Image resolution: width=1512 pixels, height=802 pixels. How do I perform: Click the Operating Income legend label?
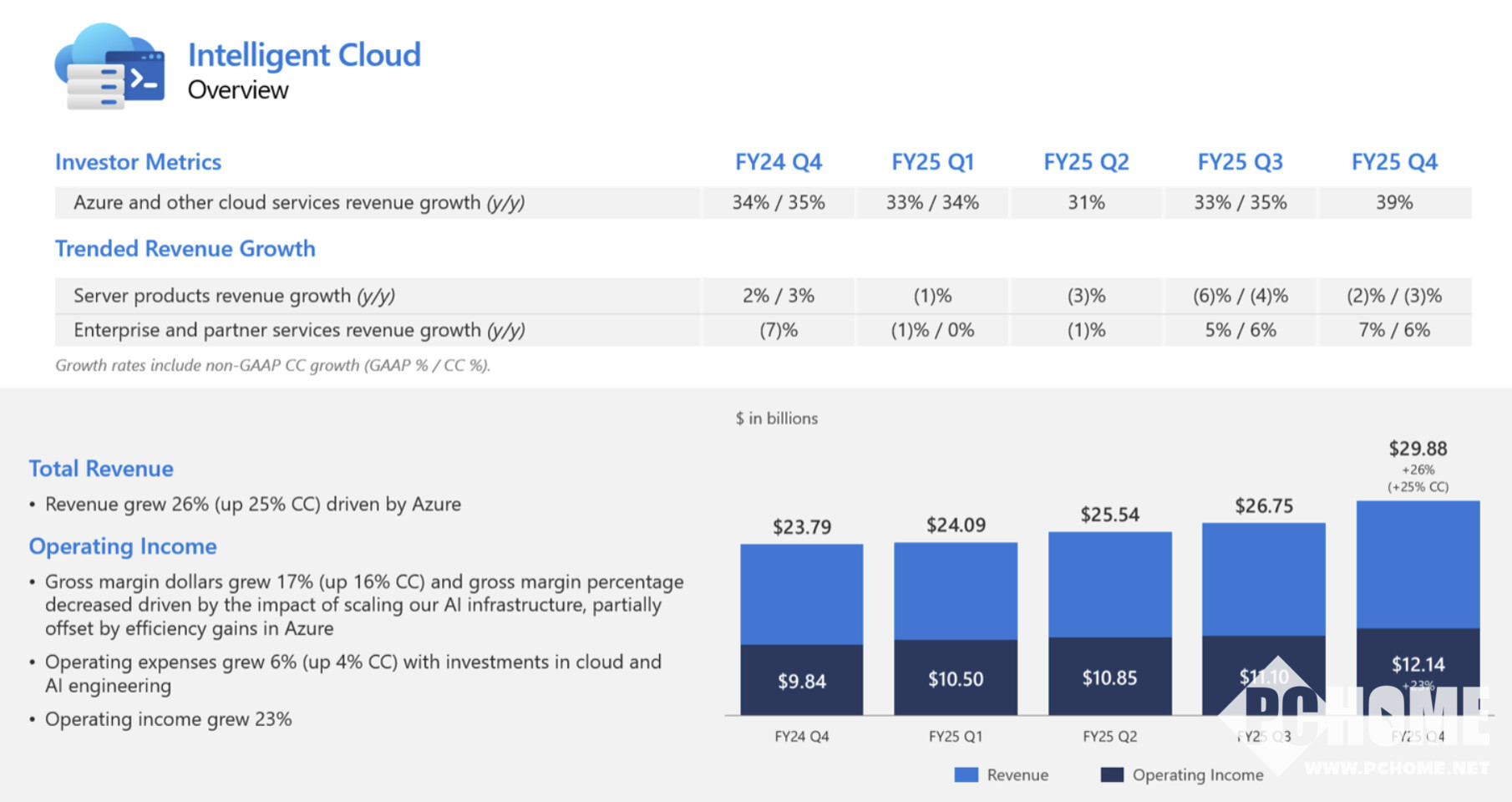[1198, 775]
